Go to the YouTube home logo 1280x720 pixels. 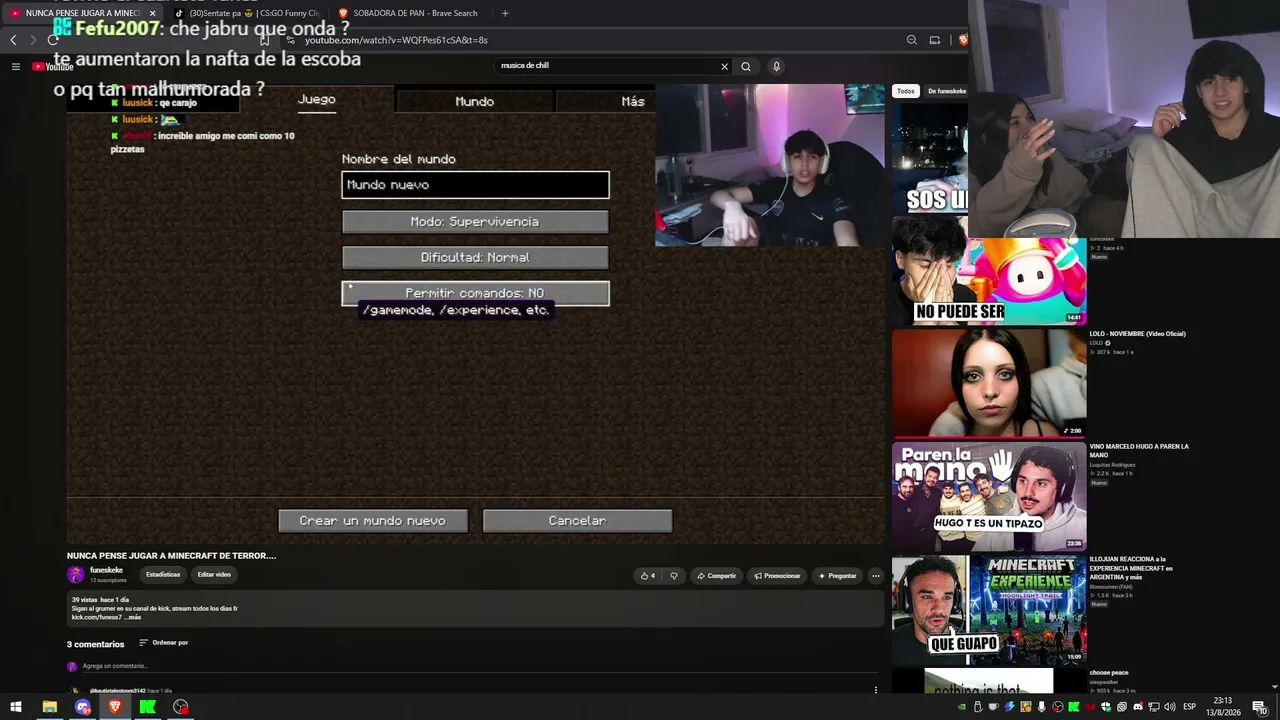[x=53, y=67]
